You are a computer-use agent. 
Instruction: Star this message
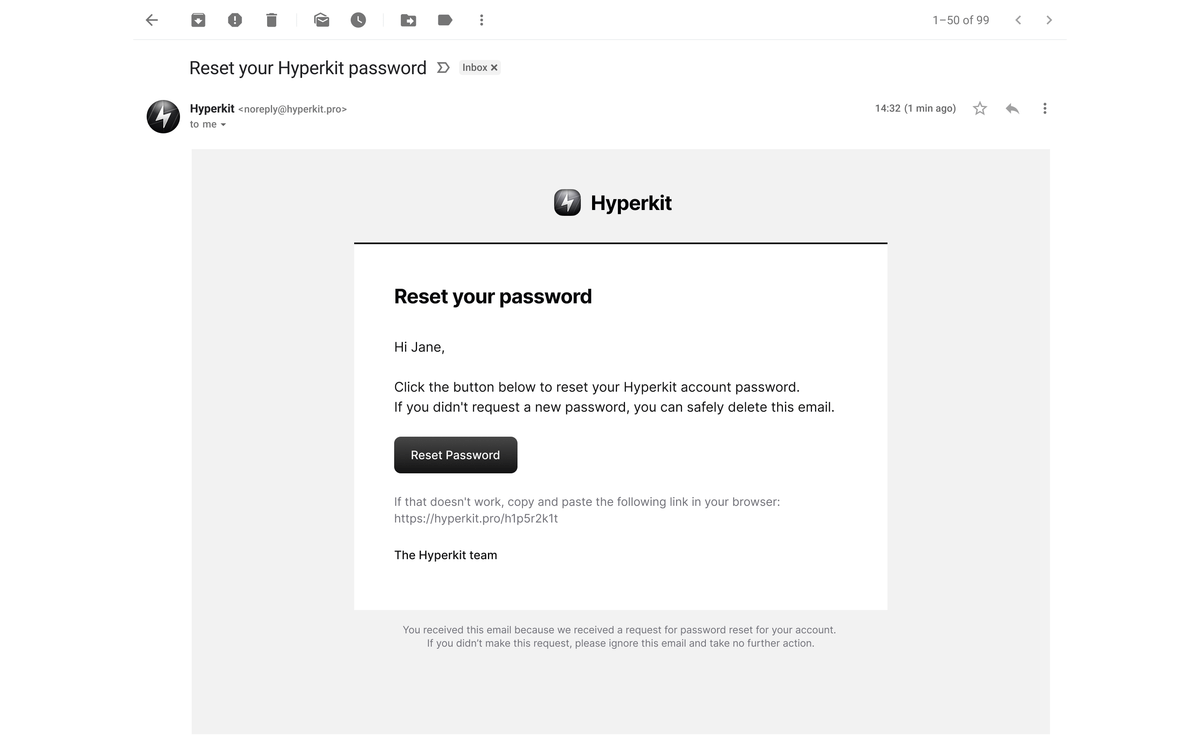coord(980,108)
